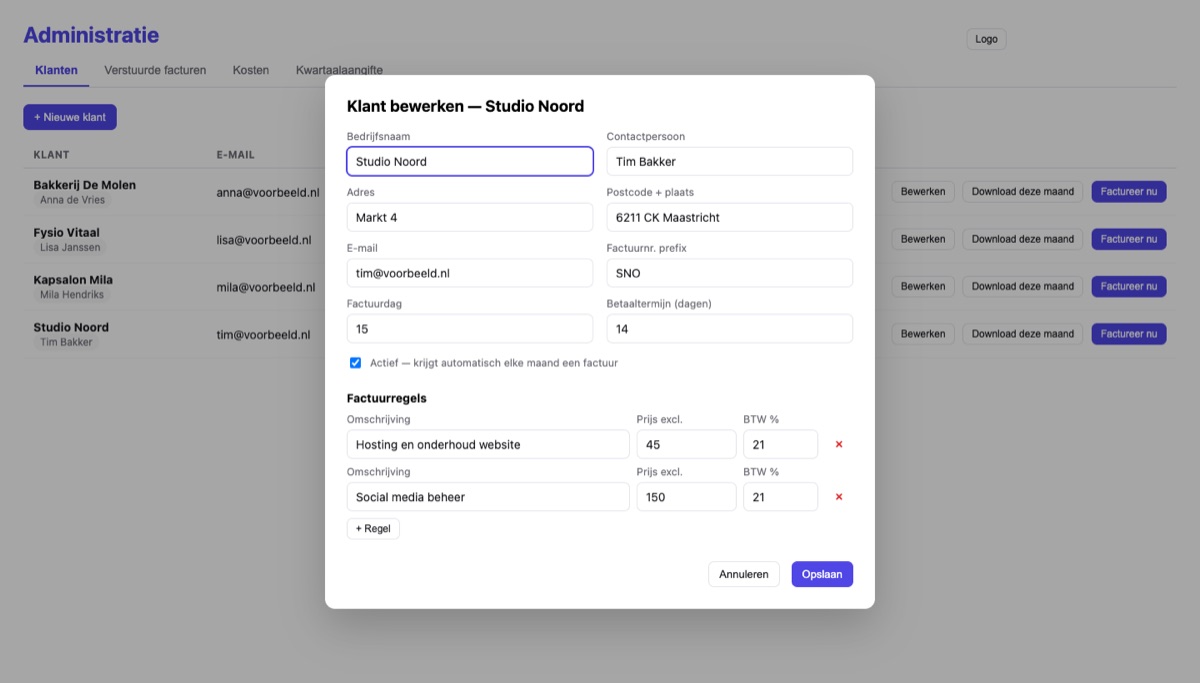Screen dimensions: 1200x683
Task: Open the Kosten tab
Action: [x=251, y=70]
